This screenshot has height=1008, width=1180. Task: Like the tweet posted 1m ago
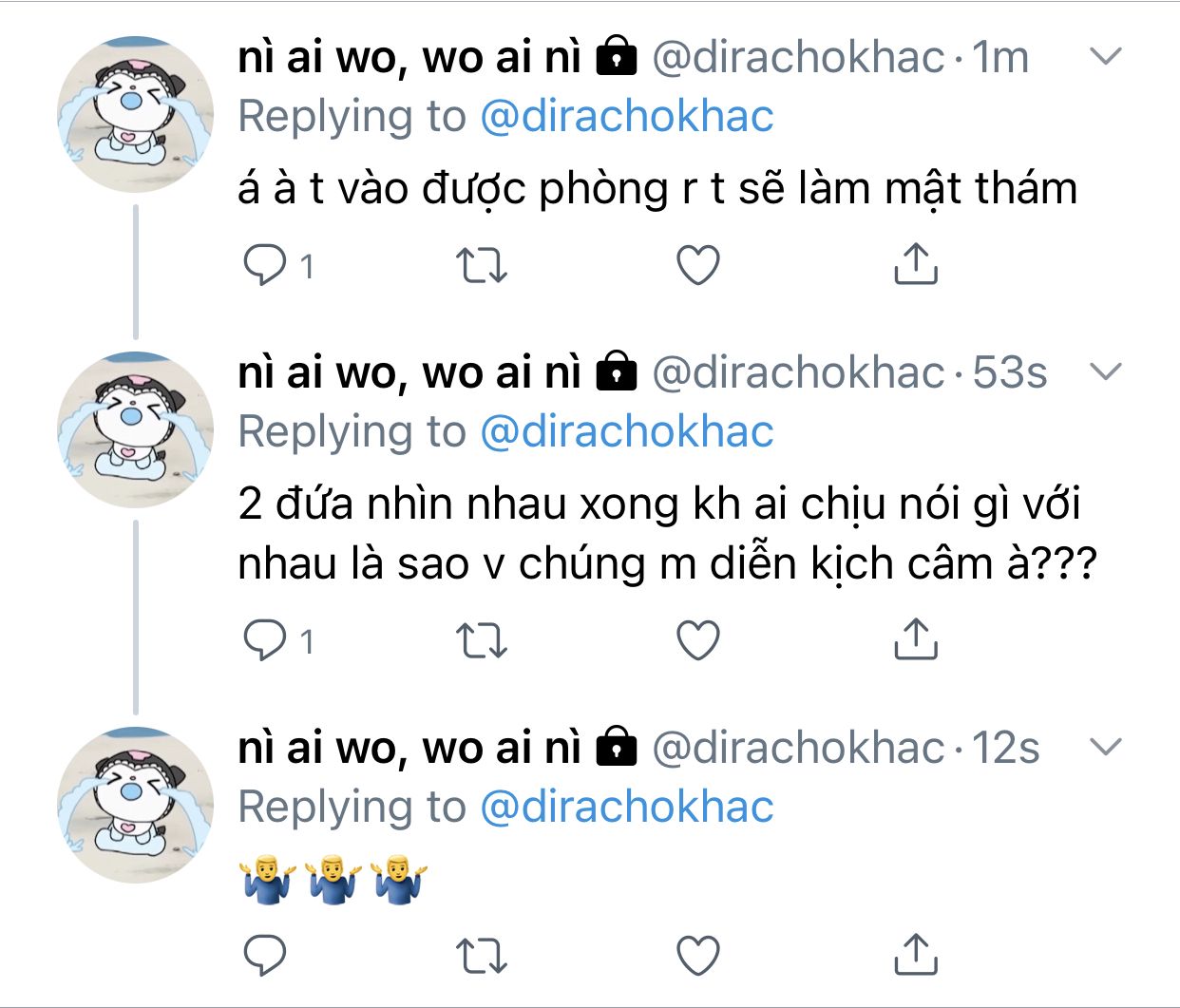[698, 265]
